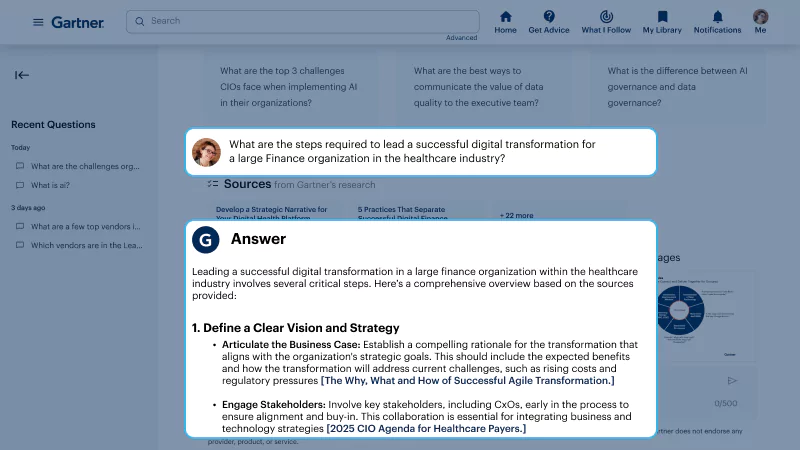The height and width of the screenshot is (450, 800).
Task: Click chat icon beside 'Which vendors are in the Lea...'
Action: tap(20, 245)
